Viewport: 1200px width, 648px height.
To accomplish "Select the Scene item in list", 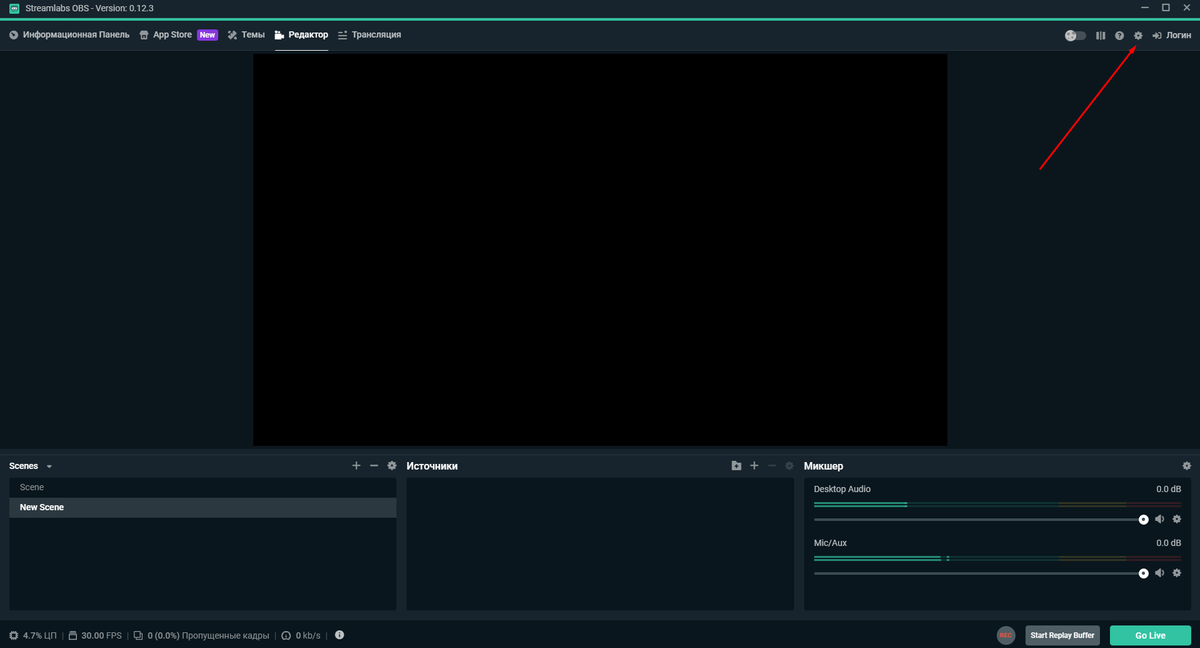I will (203, 488).
